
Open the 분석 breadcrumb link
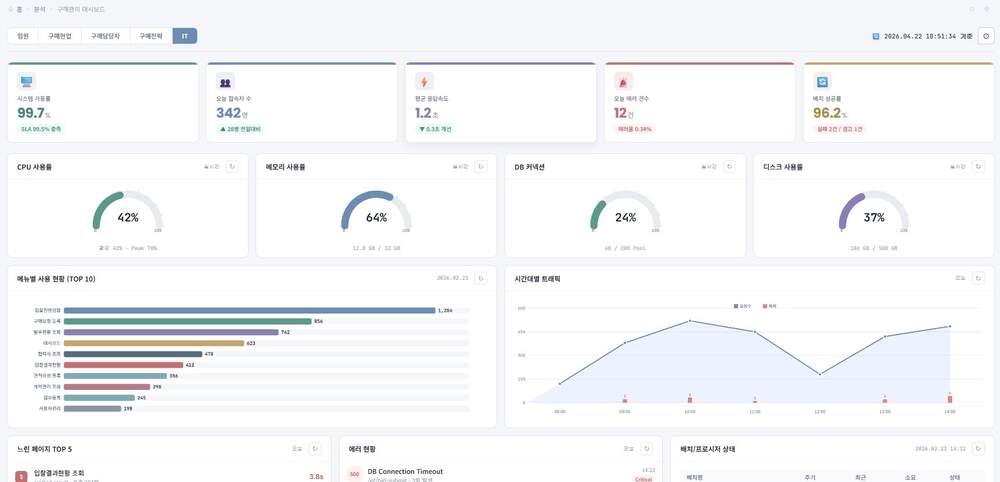pyautogui.click(x=40, y=10)
